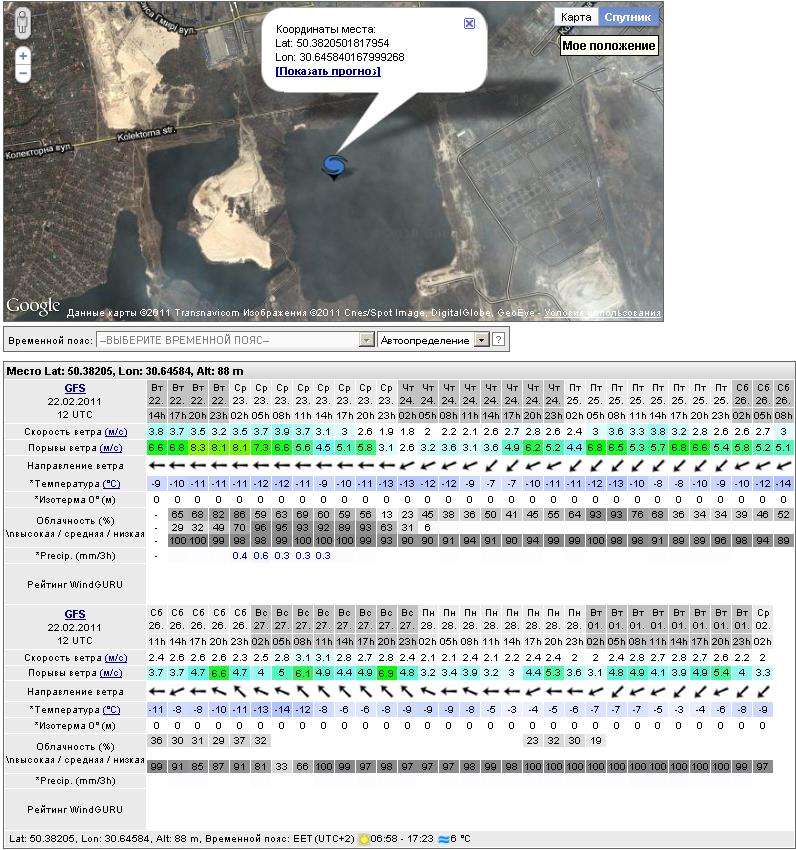The height and width of the screenshot is (850, 796).
Task: Click the timezone help question mark
Action: coord(498,340)
